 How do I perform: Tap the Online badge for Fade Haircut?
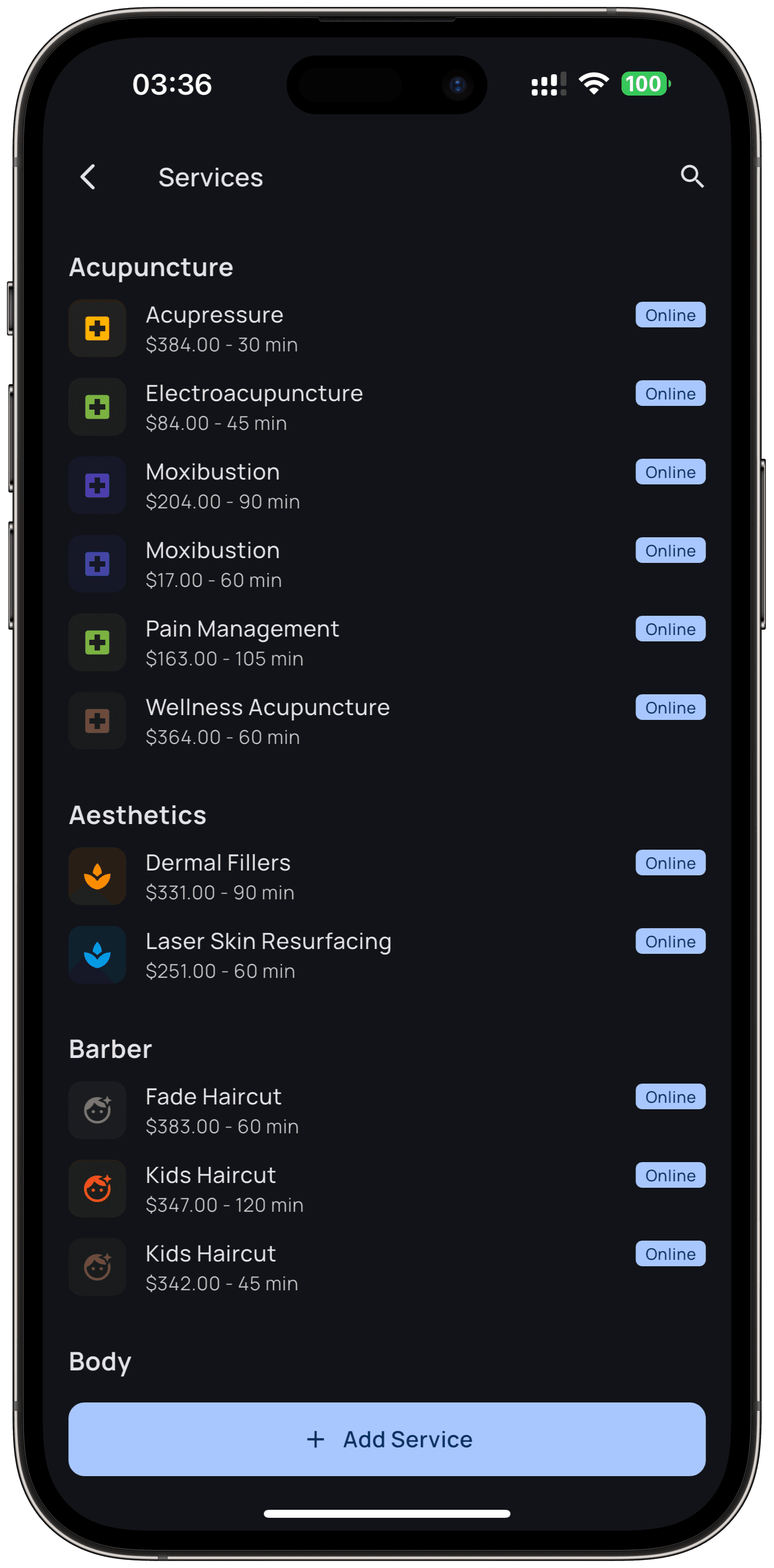[670, 1097]
